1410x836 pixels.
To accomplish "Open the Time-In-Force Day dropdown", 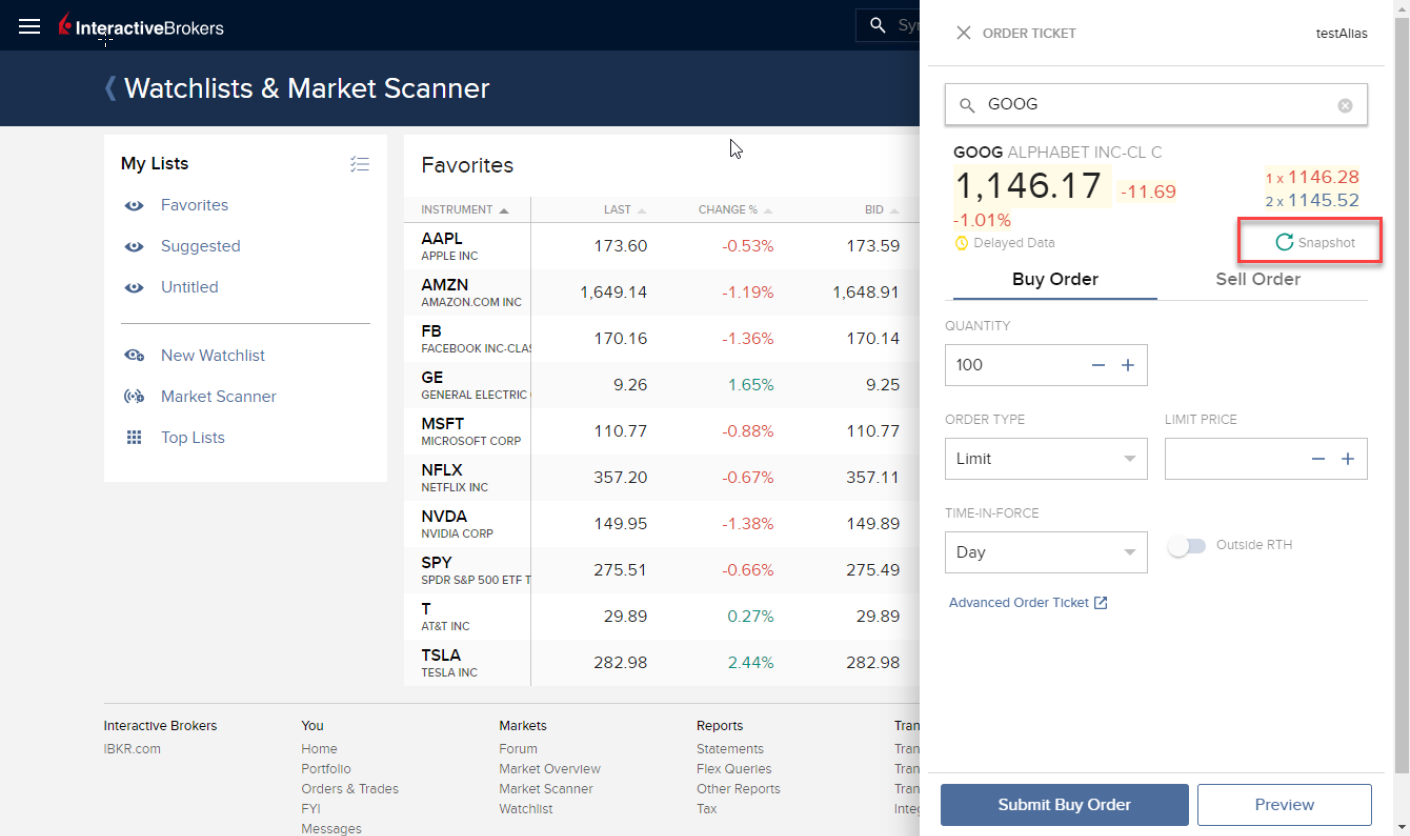I will (x=1046, y=552).
